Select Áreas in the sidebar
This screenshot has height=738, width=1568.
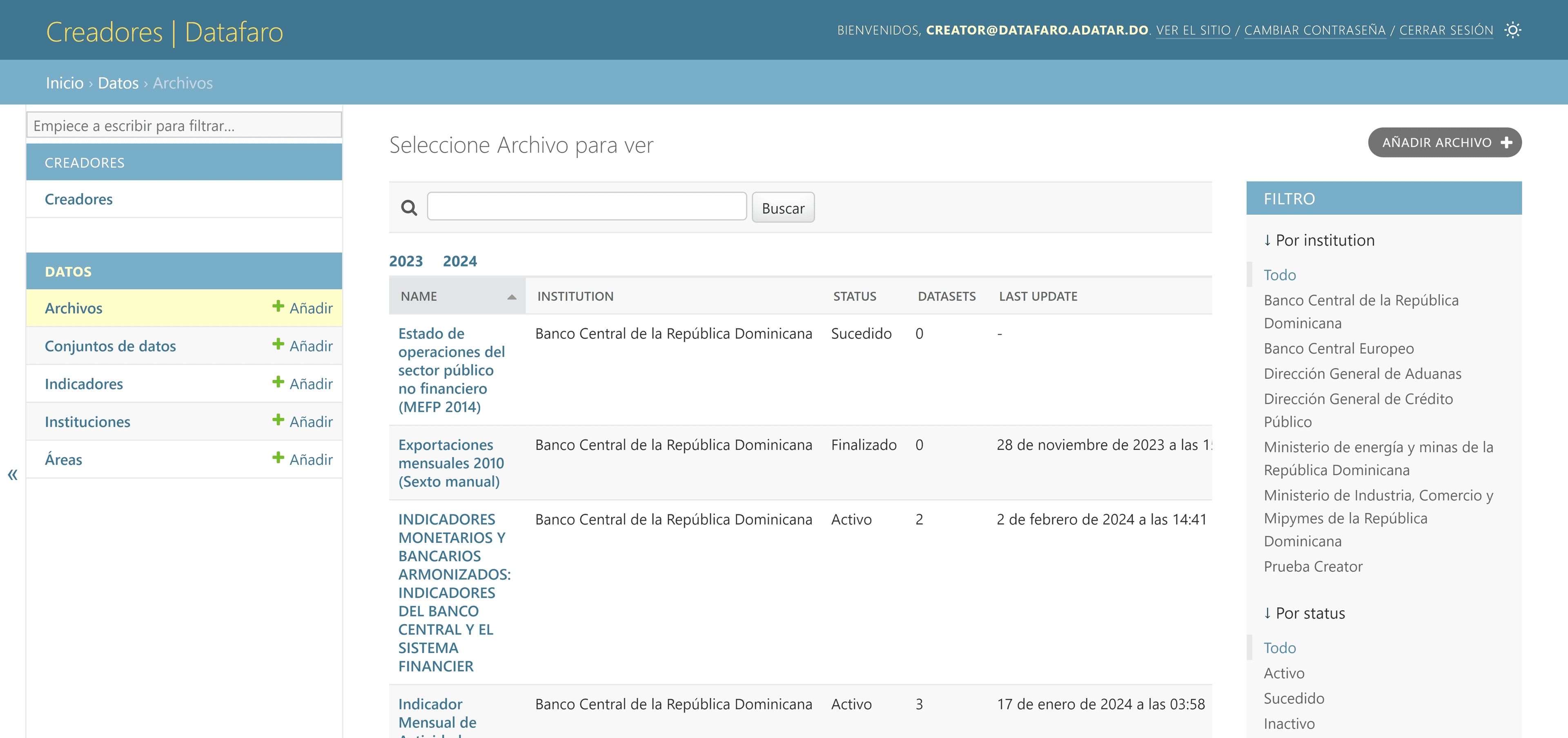[63, 459]
